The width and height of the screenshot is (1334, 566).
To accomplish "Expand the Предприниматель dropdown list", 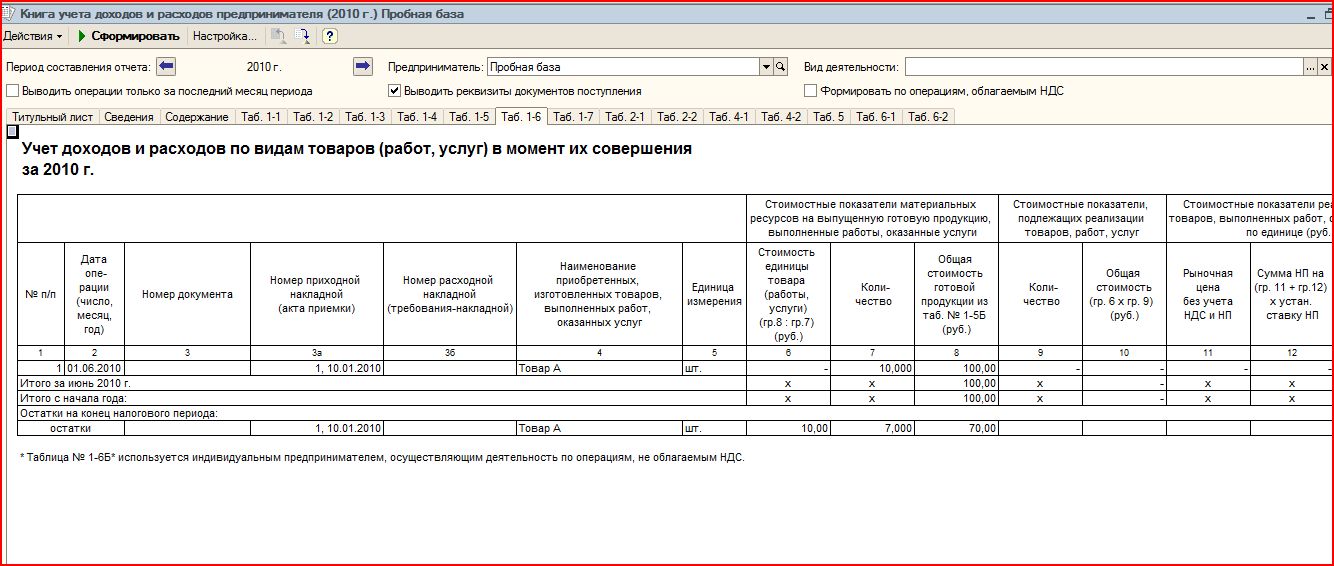I will click(766, 67).
